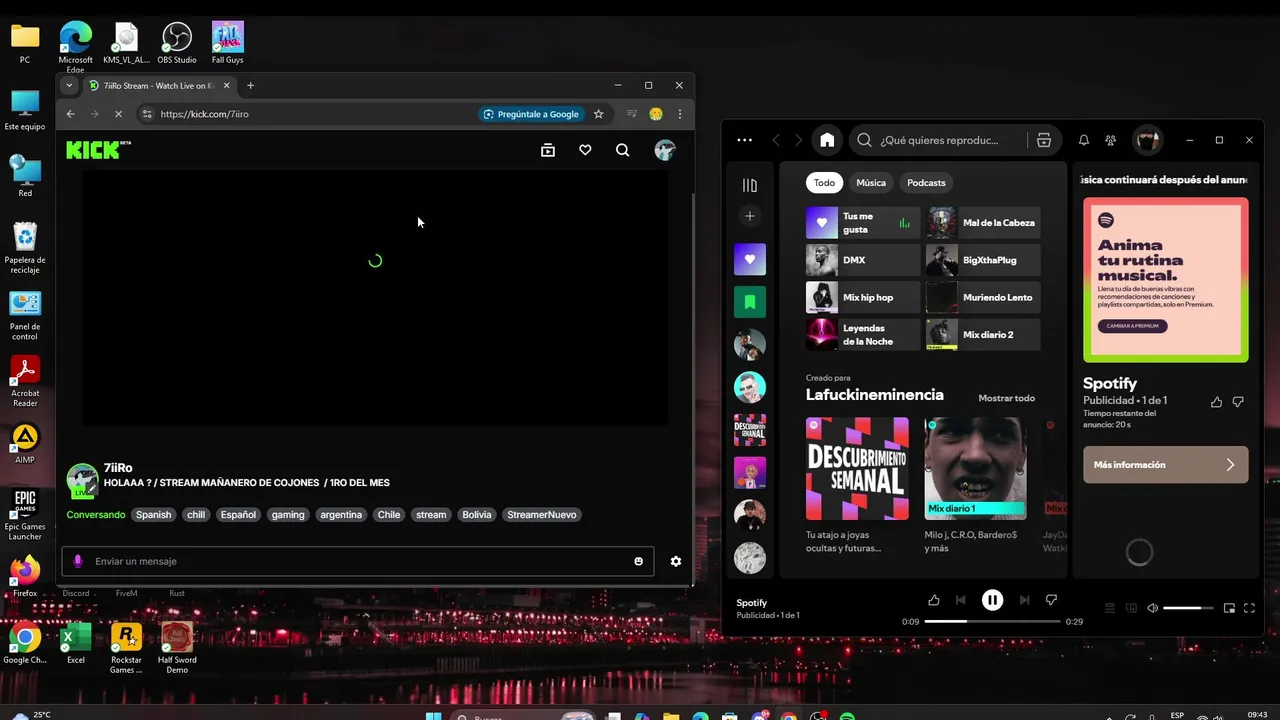
Task: Open Descubrimiento Semanal playlist card
Action: tap(858, 484)
